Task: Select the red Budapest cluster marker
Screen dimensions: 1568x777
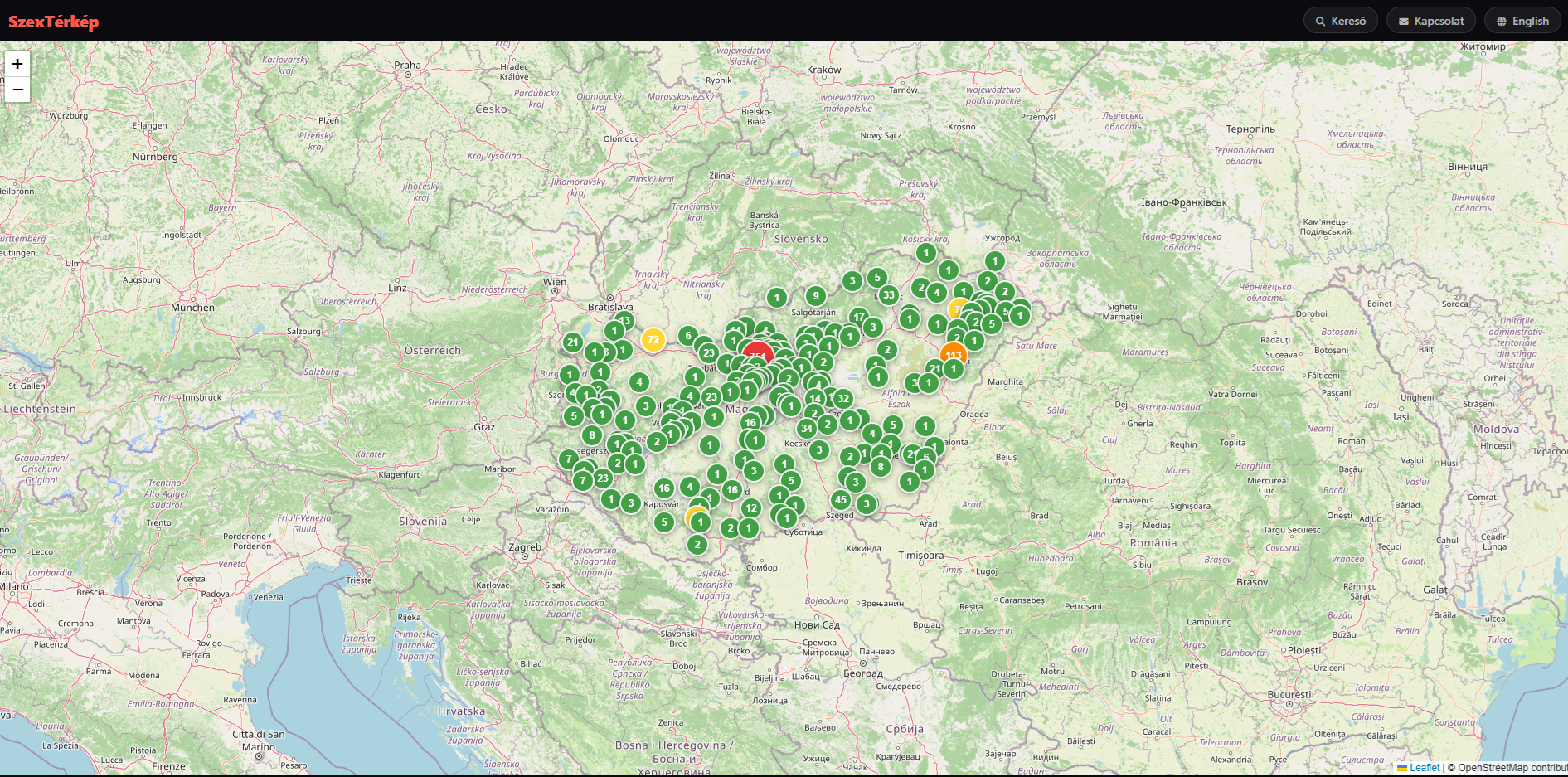Action: [x=757, y=356]
